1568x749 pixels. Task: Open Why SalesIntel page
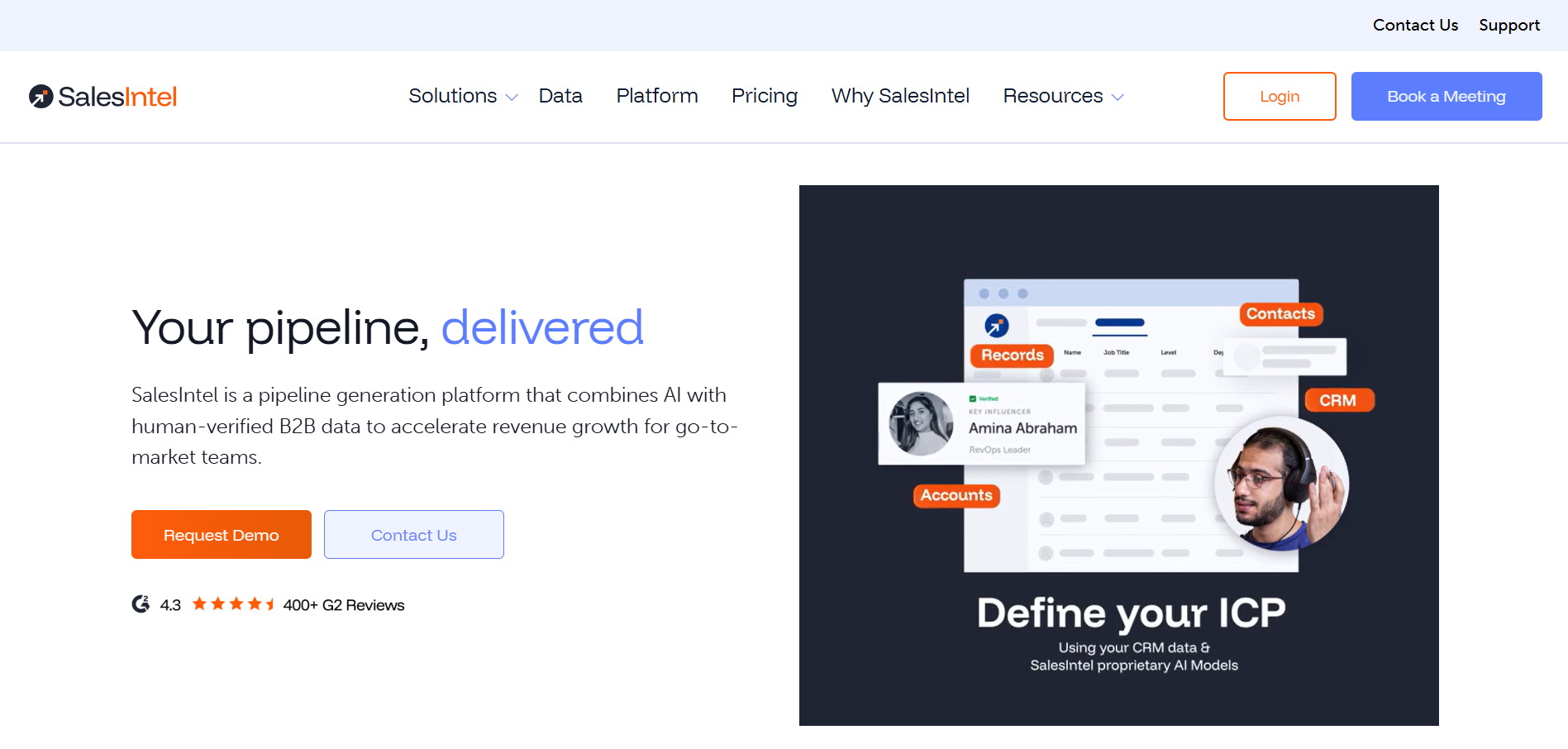[900, 96]
